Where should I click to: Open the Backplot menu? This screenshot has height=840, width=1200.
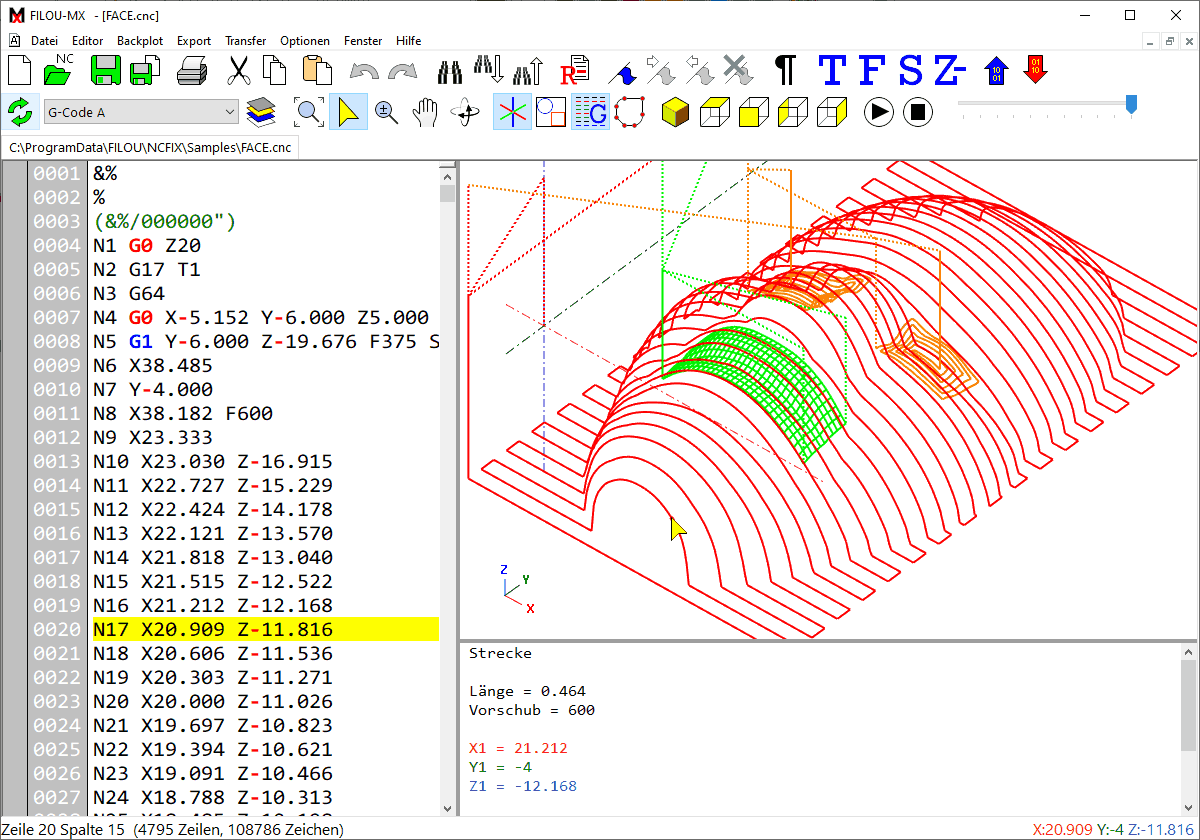click(140, 41)
